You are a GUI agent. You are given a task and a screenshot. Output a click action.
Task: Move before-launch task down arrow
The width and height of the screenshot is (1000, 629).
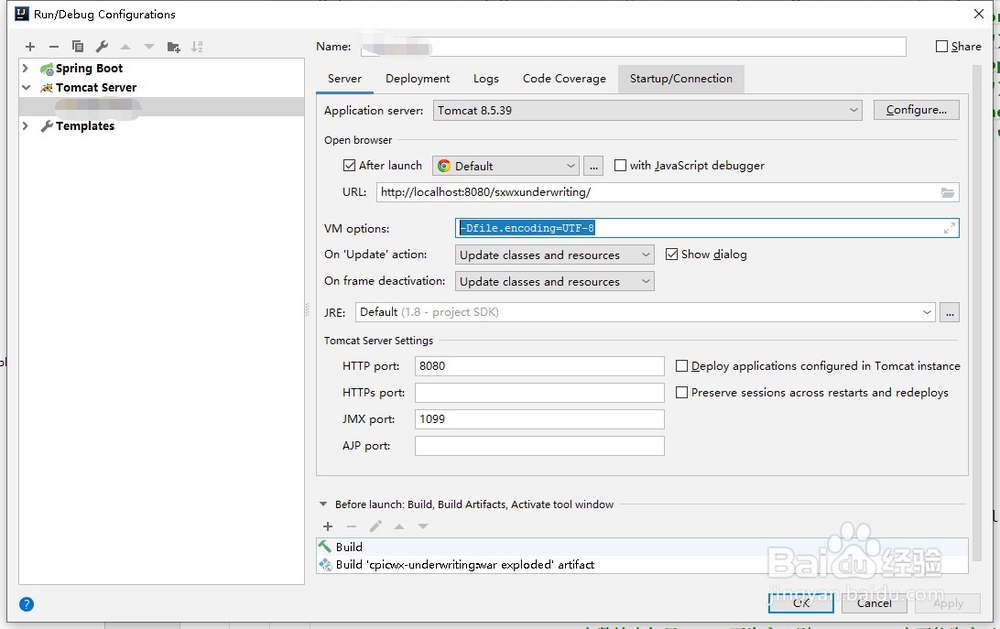tap(423, 526)
